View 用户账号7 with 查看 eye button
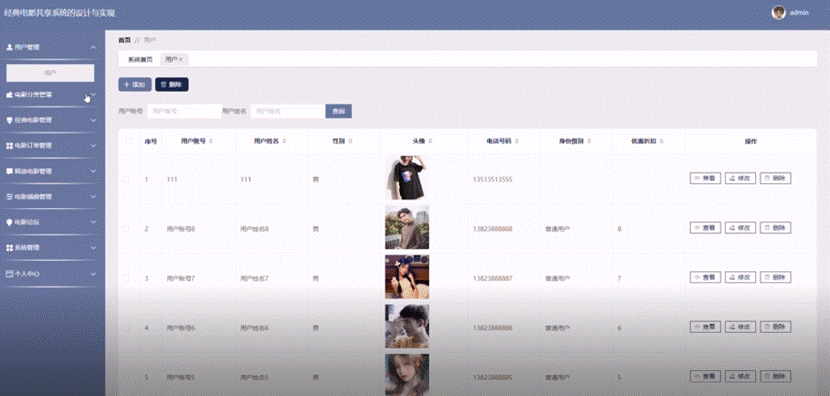This screenshot has height=396, width=830. pyautogui.click(x=705, y=277)
